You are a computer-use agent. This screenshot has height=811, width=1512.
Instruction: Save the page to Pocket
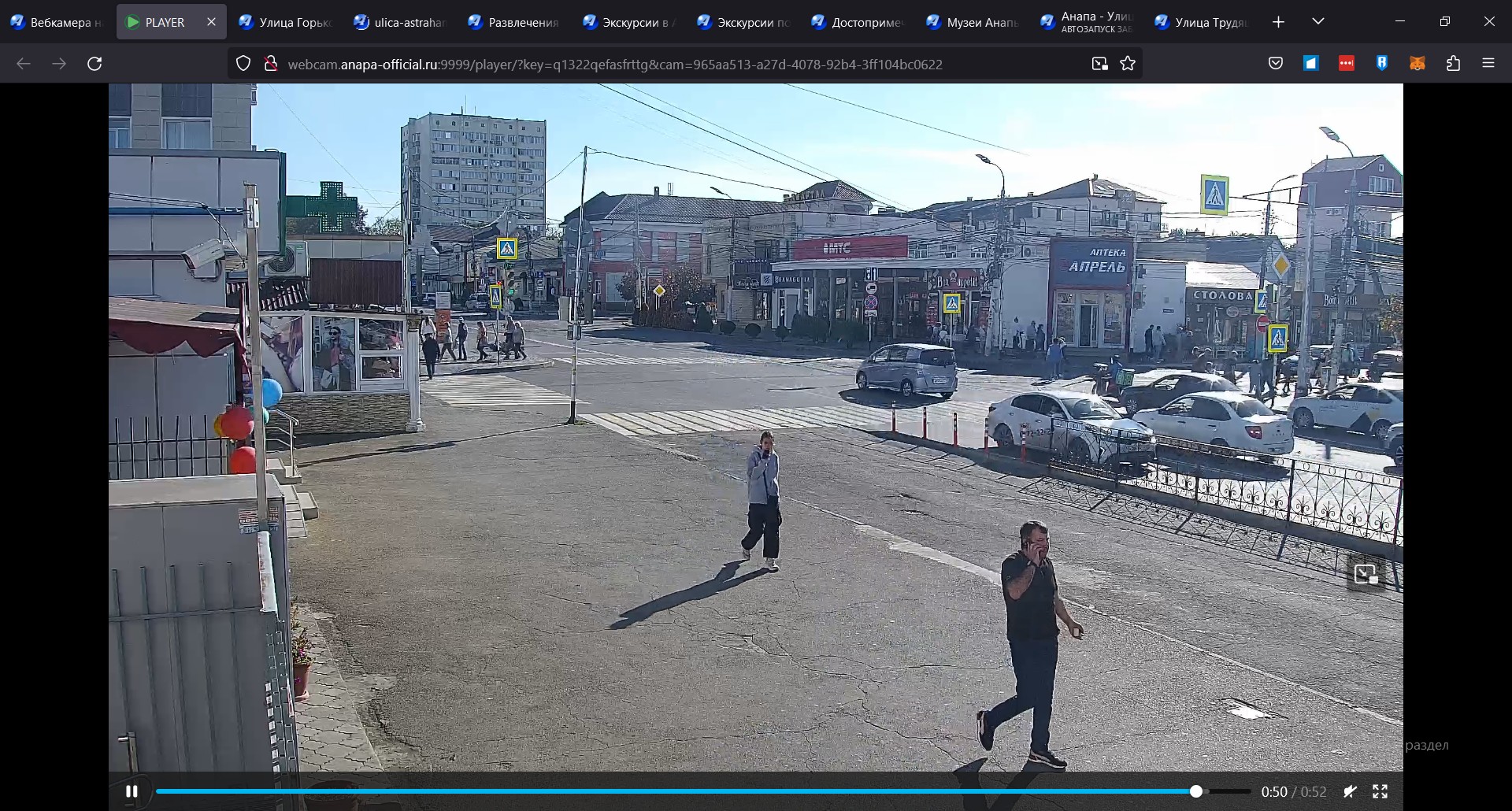tap(1276, 63)
